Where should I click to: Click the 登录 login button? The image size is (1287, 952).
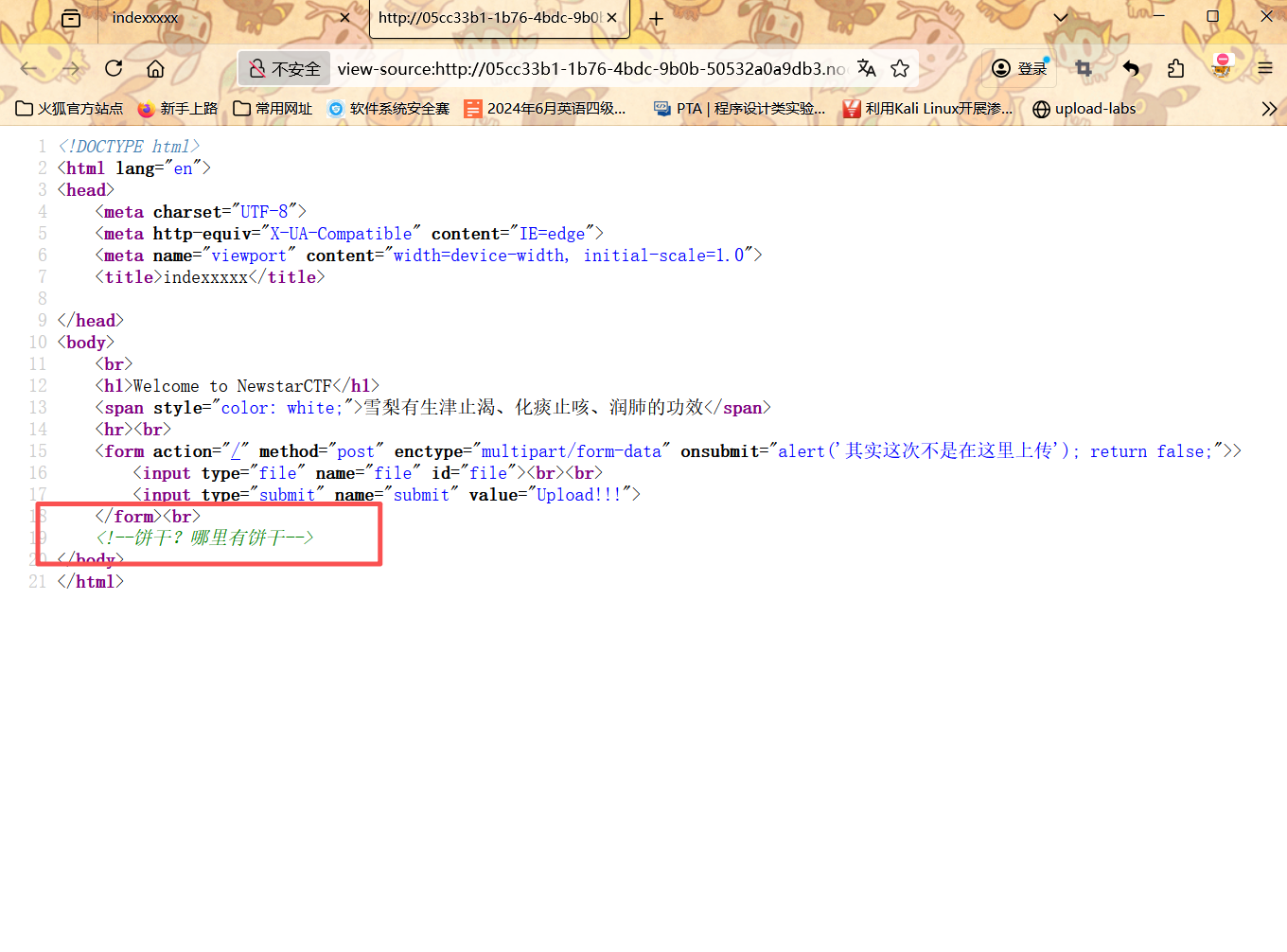1019,68
